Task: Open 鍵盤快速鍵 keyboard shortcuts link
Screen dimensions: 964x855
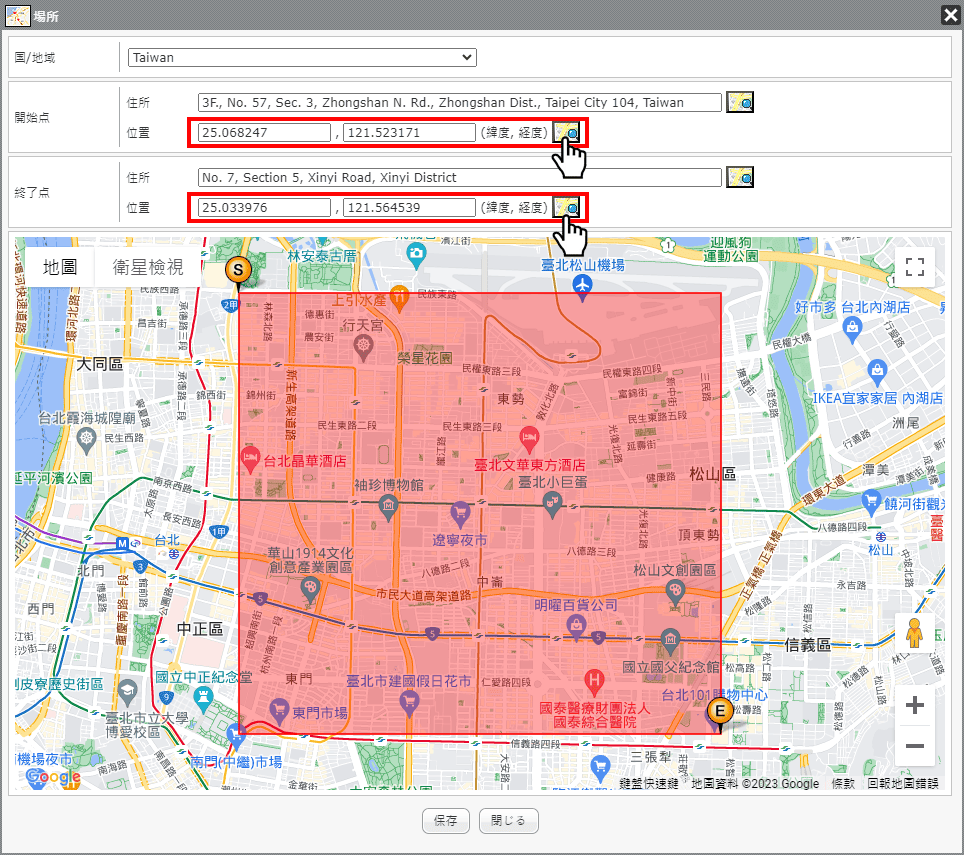Action: pyautogui.click(x=648, y=783)
